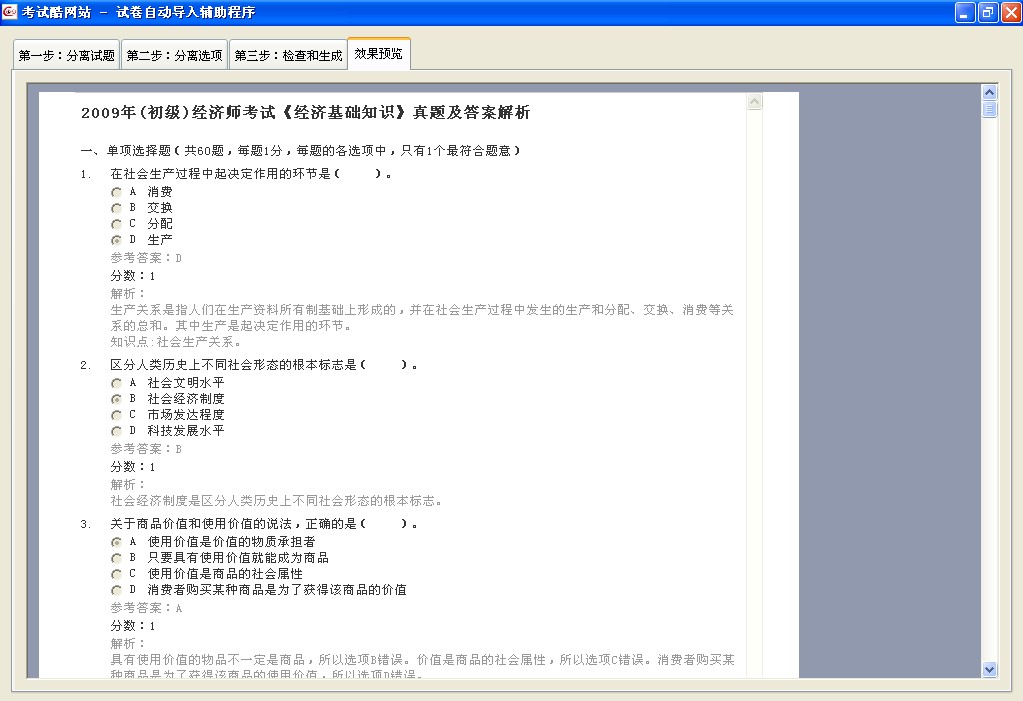The width and height of the screenshot is (1023, 701).
Task: Close the 考试酷 import helper window
Action: tap(1010, 12)
